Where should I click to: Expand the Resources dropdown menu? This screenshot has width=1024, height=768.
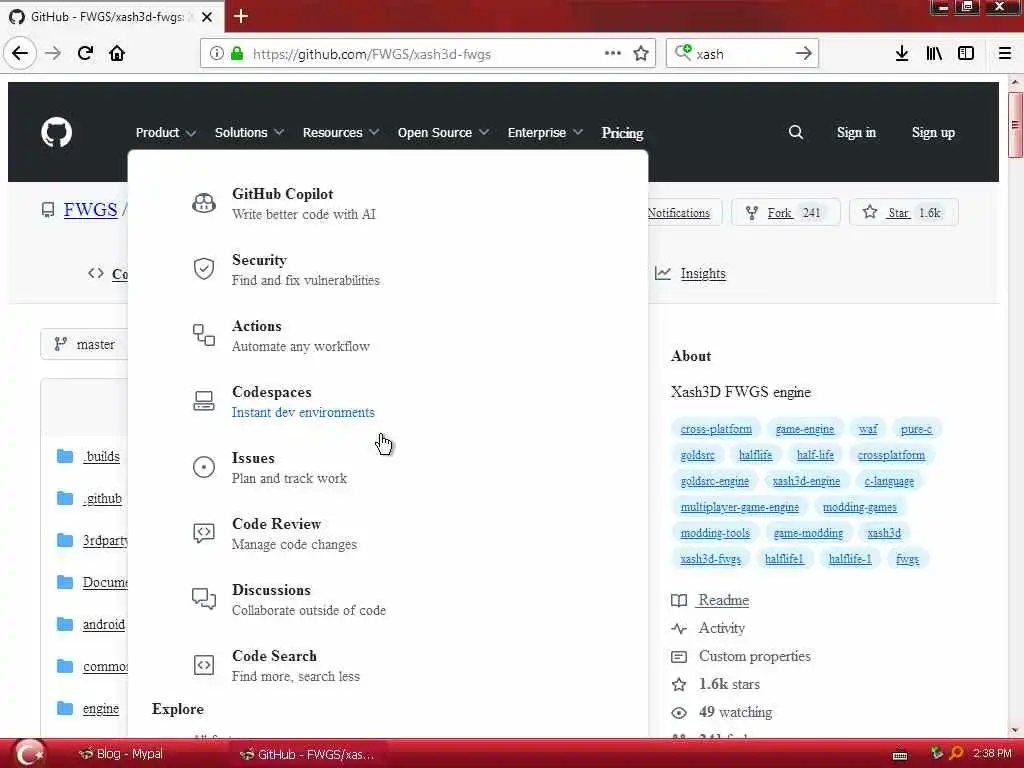[x=340, y=133]
